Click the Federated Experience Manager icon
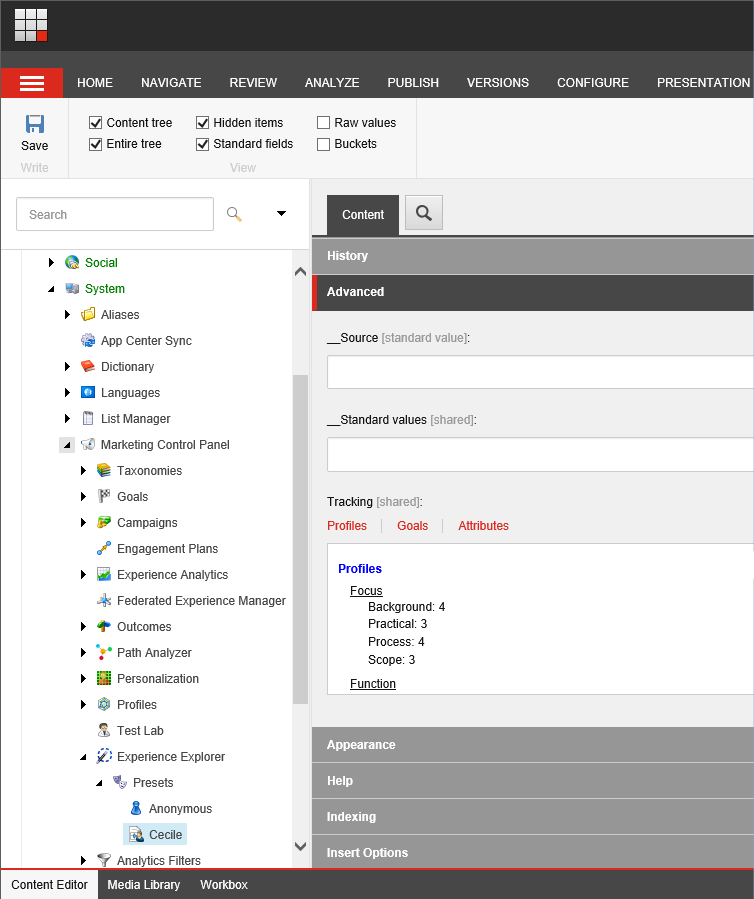 (x=104, y=600)
